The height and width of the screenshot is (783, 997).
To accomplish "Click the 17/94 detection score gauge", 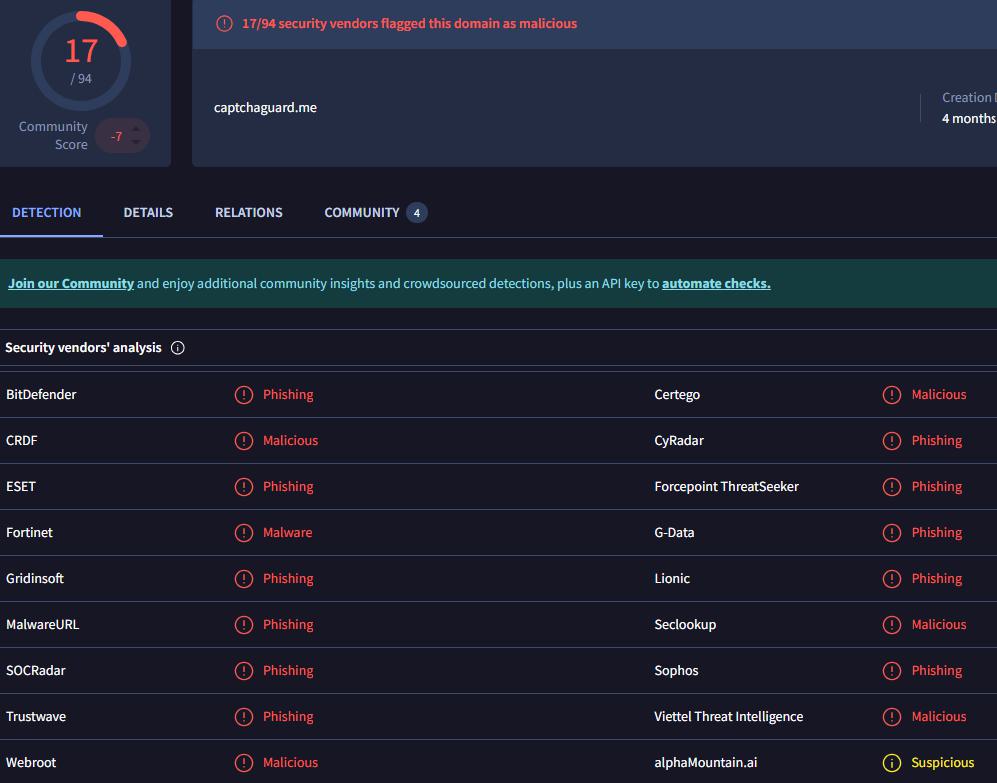I will coord(81,60).
